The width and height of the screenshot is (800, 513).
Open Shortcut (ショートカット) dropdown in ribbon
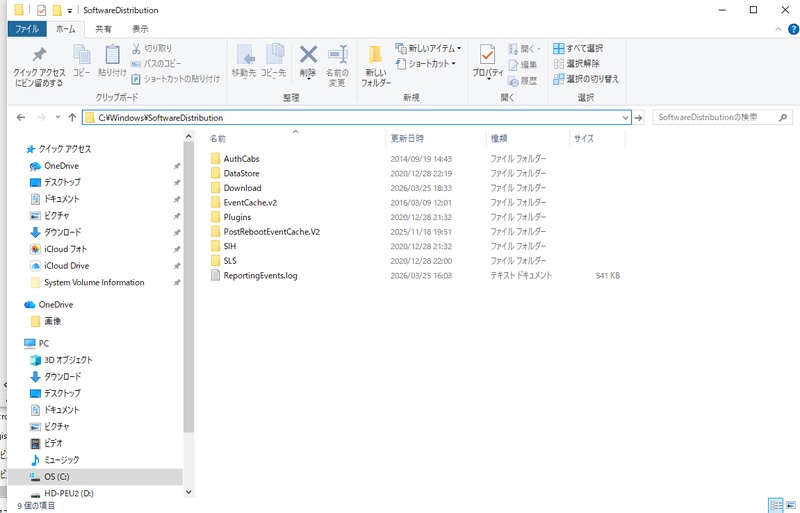(426, 63)
